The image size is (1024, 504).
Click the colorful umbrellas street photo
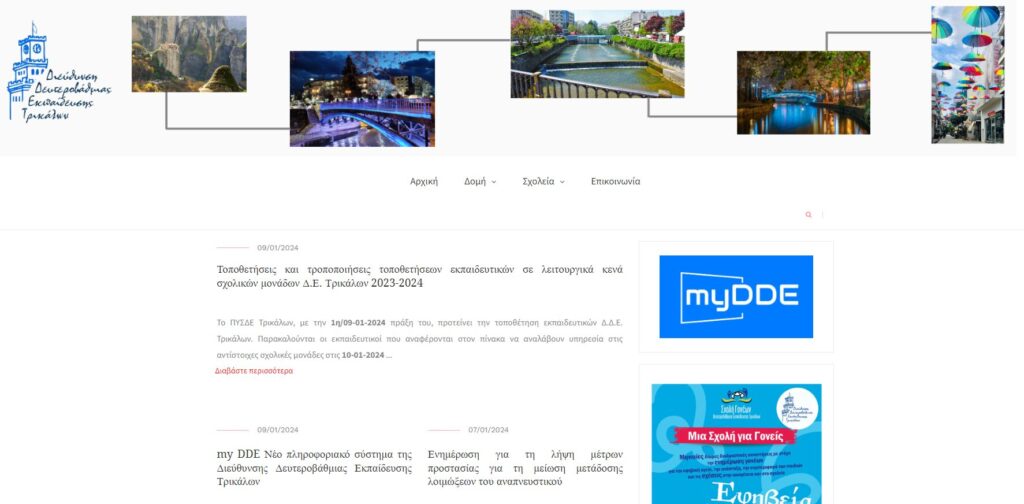(x=967, y=74)
